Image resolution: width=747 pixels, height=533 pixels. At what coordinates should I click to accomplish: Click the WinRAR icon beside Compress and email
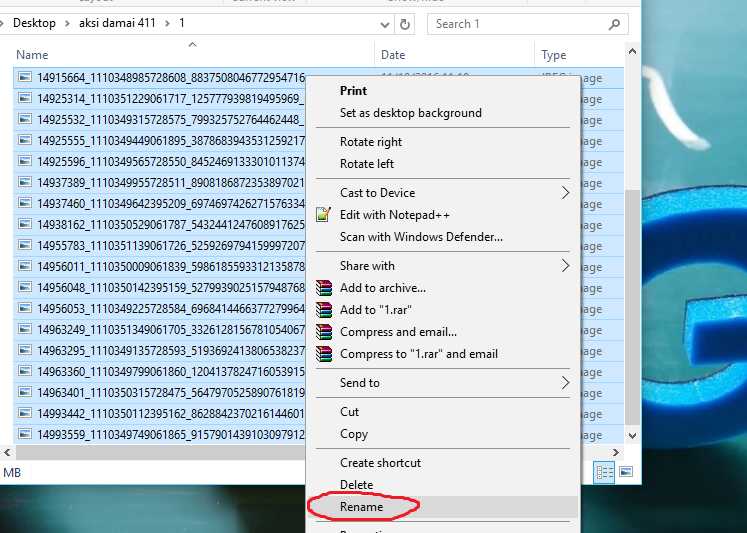tap(324, 332)
